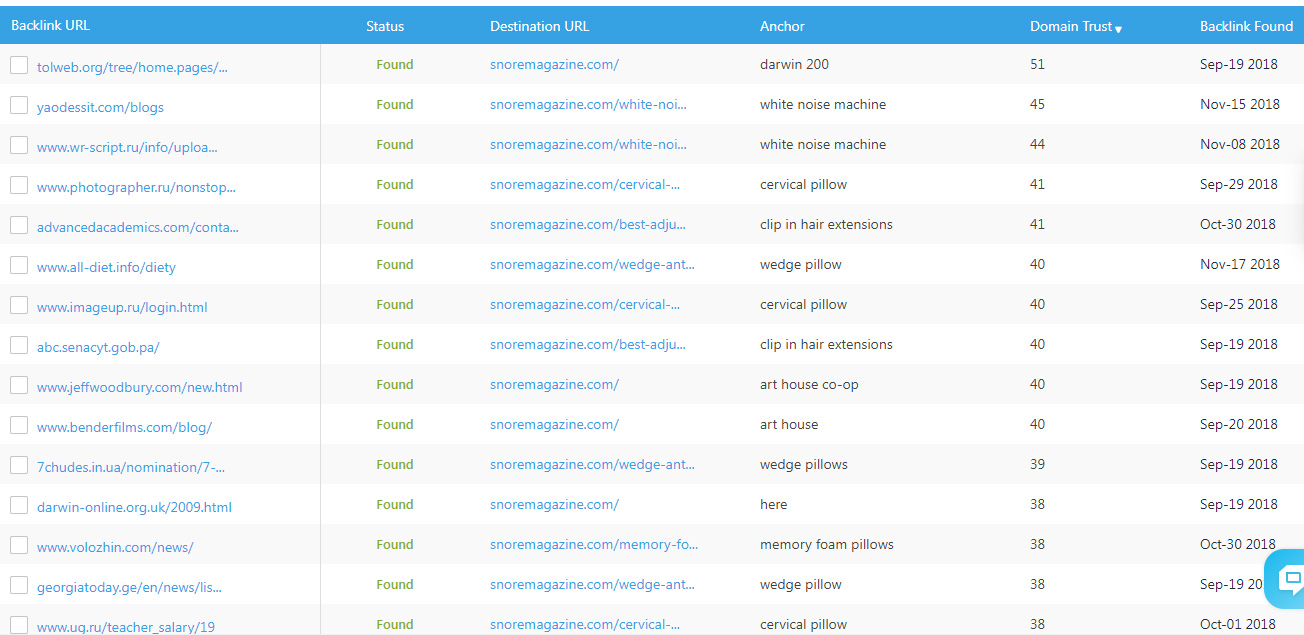1304x635 pixels.
Task: Open cervical destination URL in photographer.ru row
Action: tap(585, 184)
